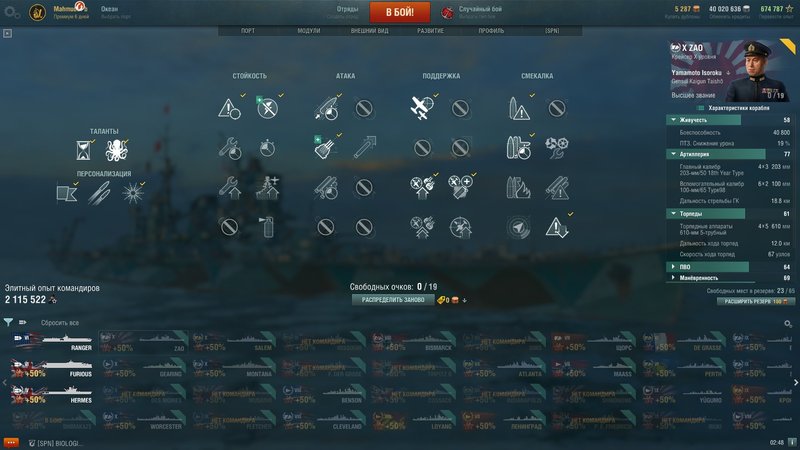800x450 pixels.
Task: Select the octopus talent icon
Action: (x=117, y=151)
